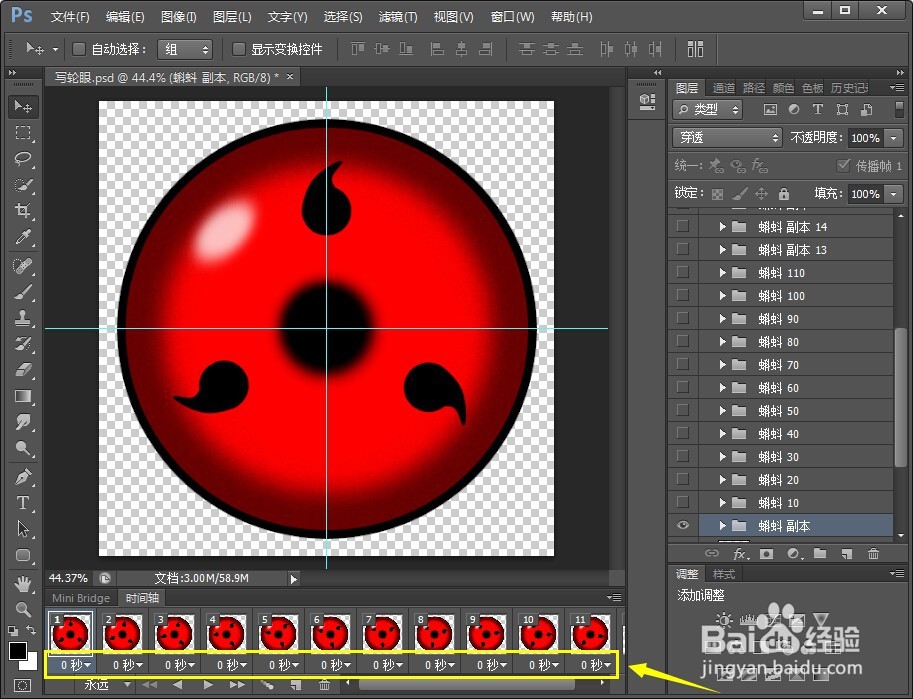Select the Rounded Rectangle shape tool
The width and height of the screenshot is (913, 699).
[x=23, y=555]
